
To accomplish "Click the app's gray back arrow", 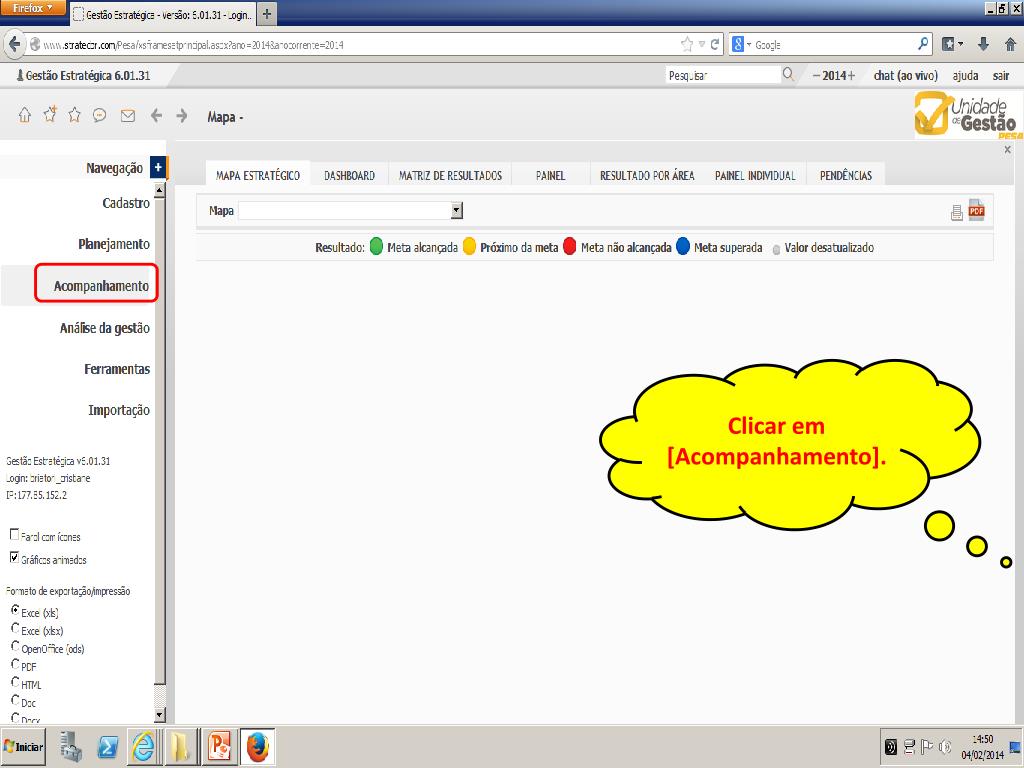I will tap(156, 116).
